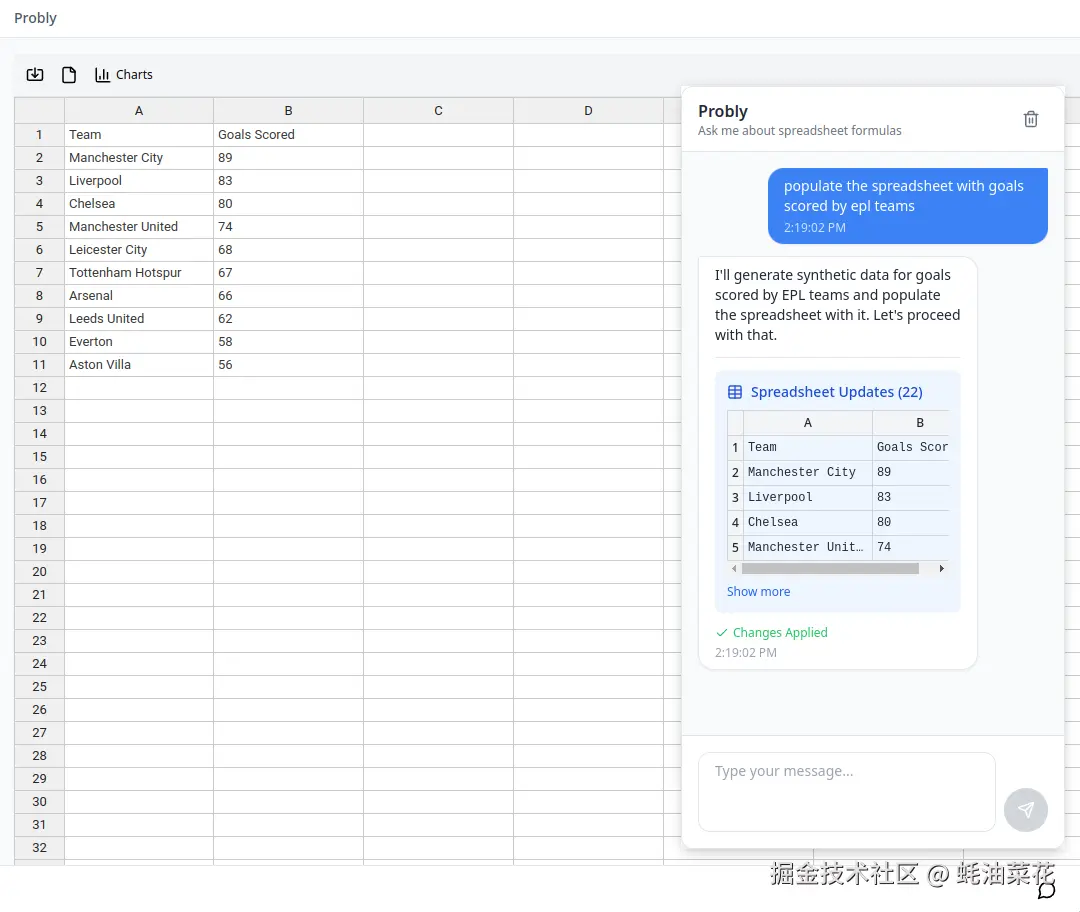Click the preview table left scroll arrow
The width and height of the screenshot is (1080, 912).
pyautogui.click(x=734, y=568)
